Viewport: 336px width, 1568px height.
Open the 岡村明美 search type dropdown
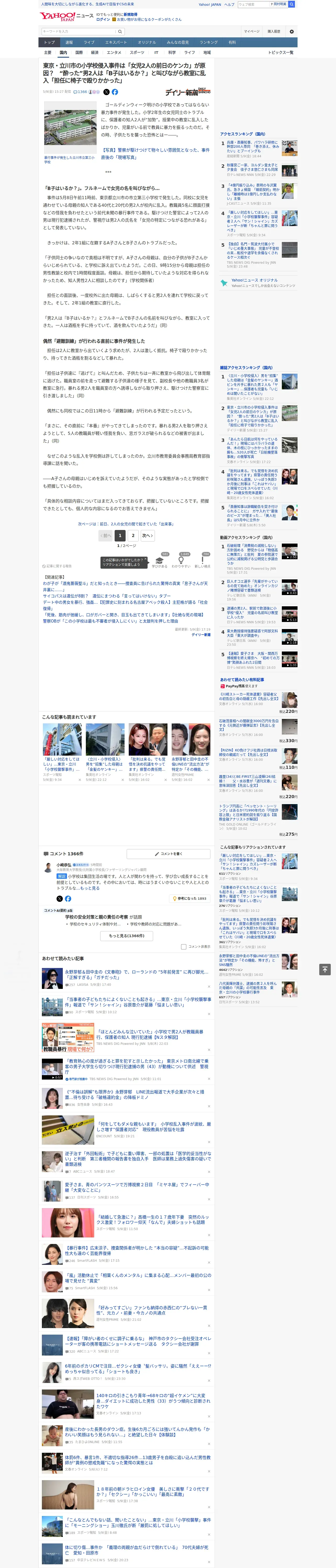pos(279,4)
